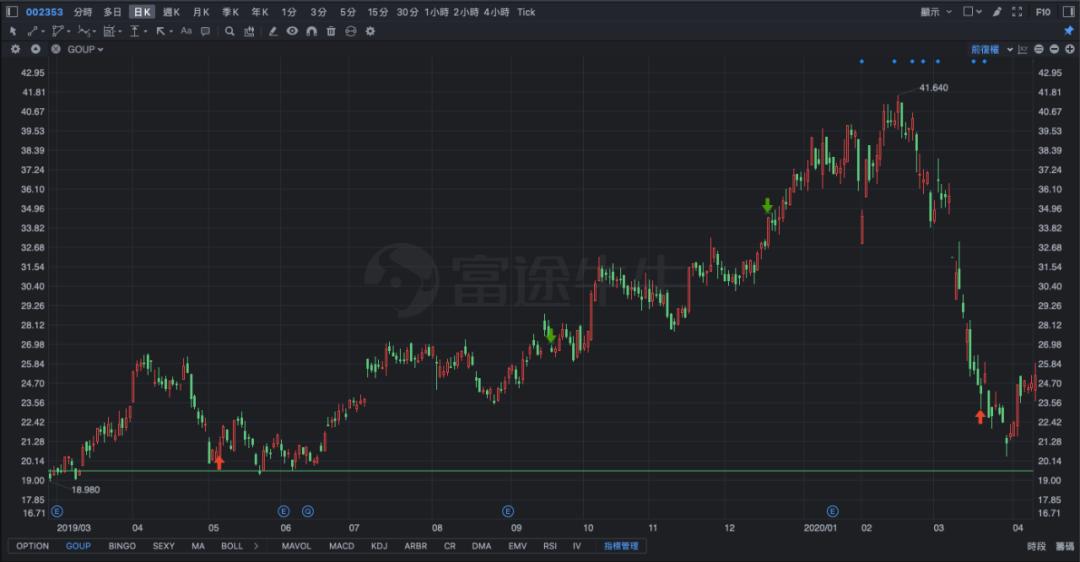The height and width of the screenshot is (562, 1080).
Task: Toggle the left sidebar panel icon
Action: click(12, 12)
